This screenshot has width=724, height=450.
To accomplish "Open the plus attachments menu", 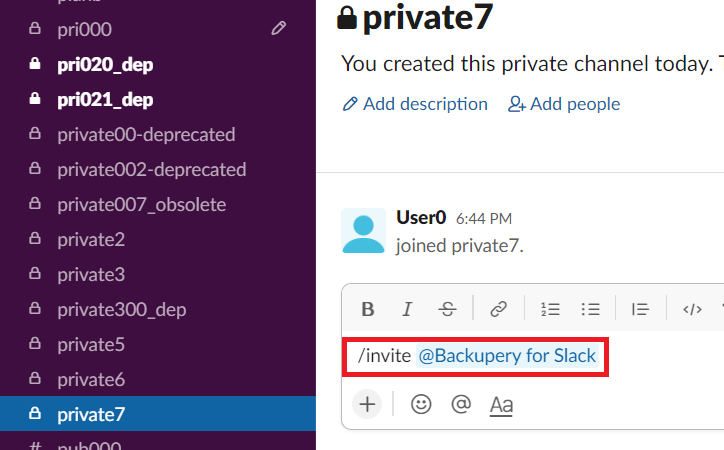I will (367, 404).
